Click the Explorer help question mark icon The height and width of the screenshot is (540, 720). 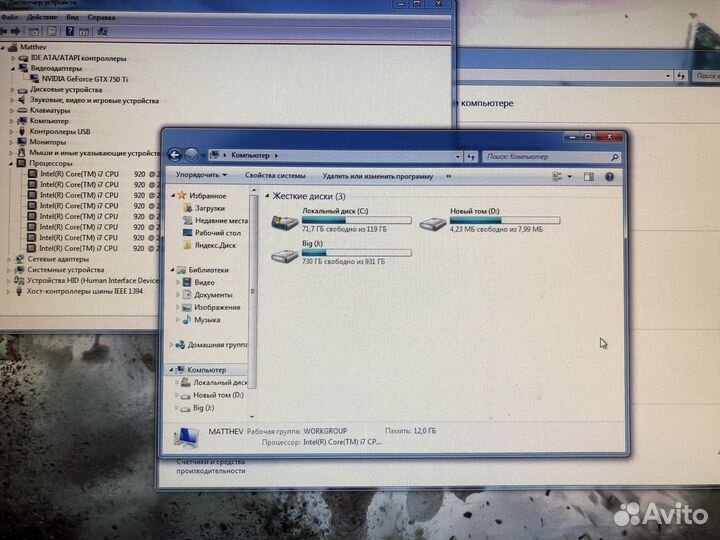[609, 177]
